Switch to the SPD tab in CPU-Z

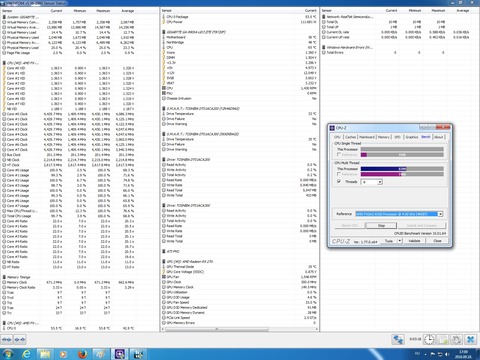(x=397, y=137)
